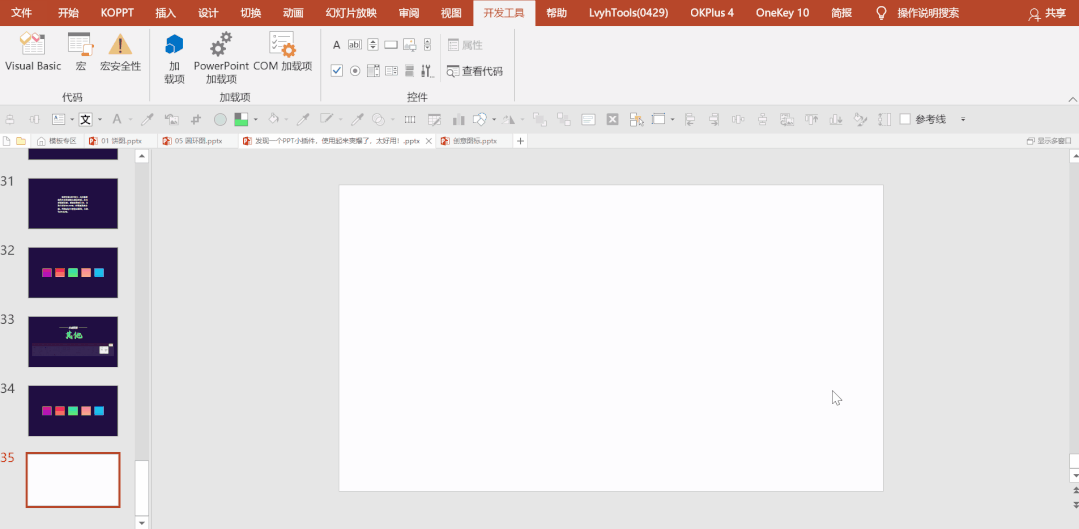Screen dimensions: 1079x529
Task: Open dropdown next to 文 icon
Action: point(100,120)
